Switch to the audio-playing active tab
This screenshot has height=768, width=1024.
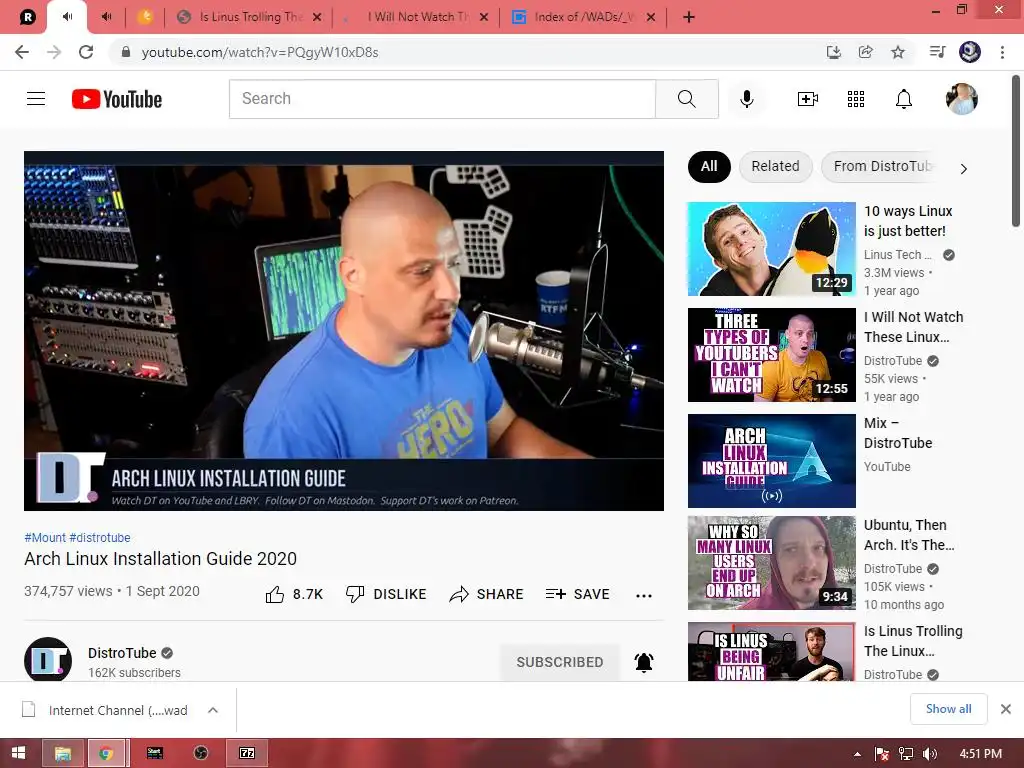pos(67,17)
